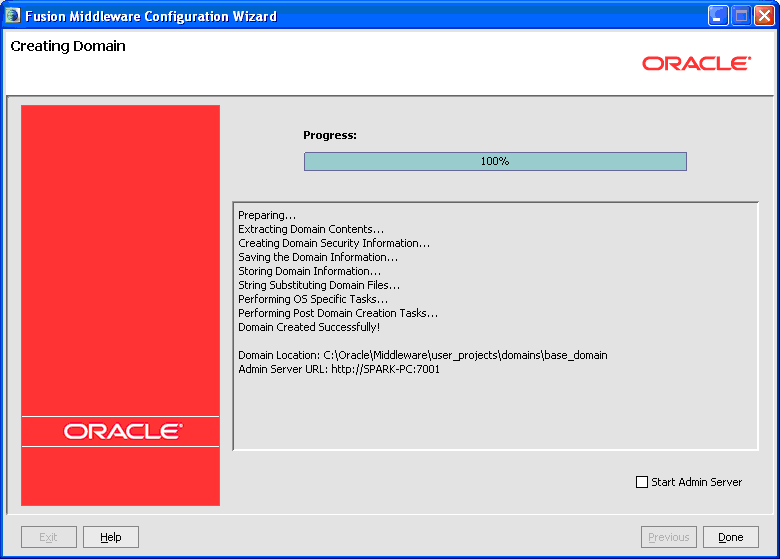Image resolution: width=780 pixels, height=559 pixels.
Task: Click the Admin Server URL line
Action: point(339,369)
